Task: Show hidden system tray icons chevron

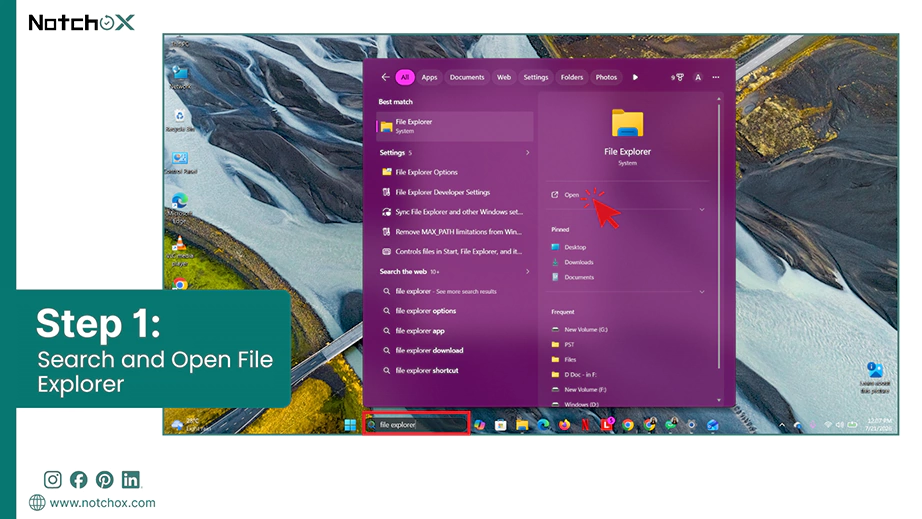Action: click(x=781, y=425)
